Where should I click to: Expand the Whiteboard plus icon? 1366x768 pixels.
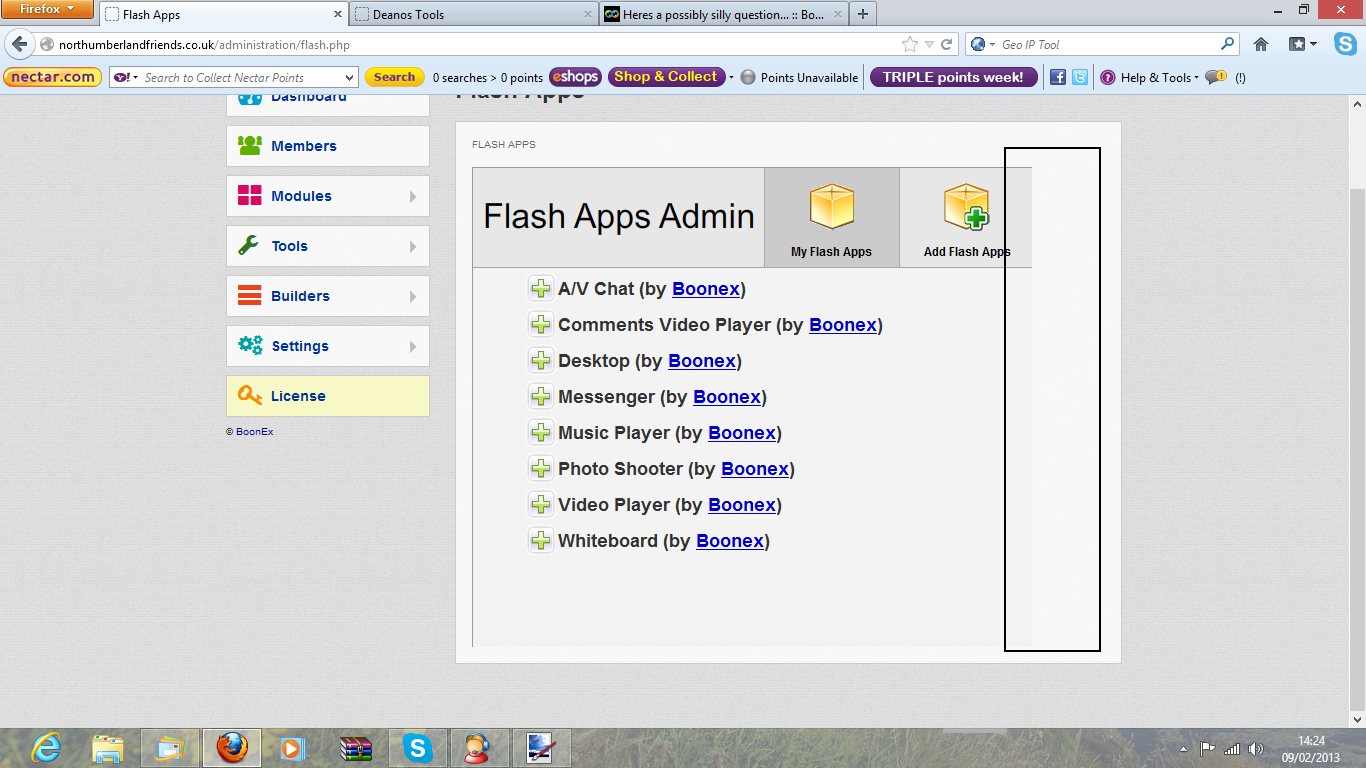[x=540, y=541]
